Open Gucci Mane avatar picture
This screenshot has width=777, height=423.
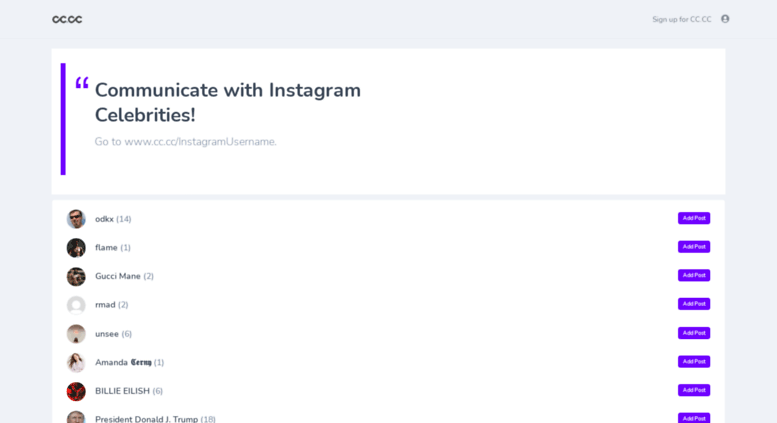point(76,276)
